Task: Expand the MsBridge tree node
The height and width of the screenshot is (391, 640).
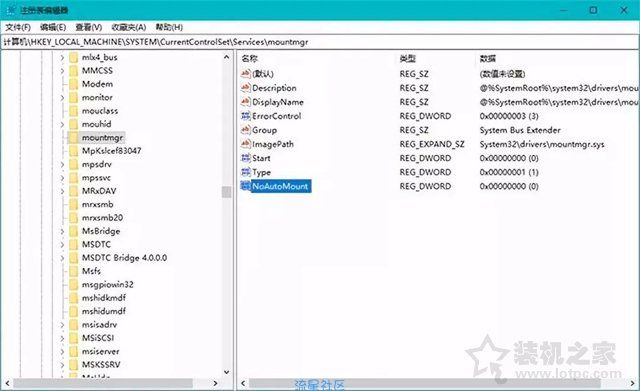Action: pos(62,231)
